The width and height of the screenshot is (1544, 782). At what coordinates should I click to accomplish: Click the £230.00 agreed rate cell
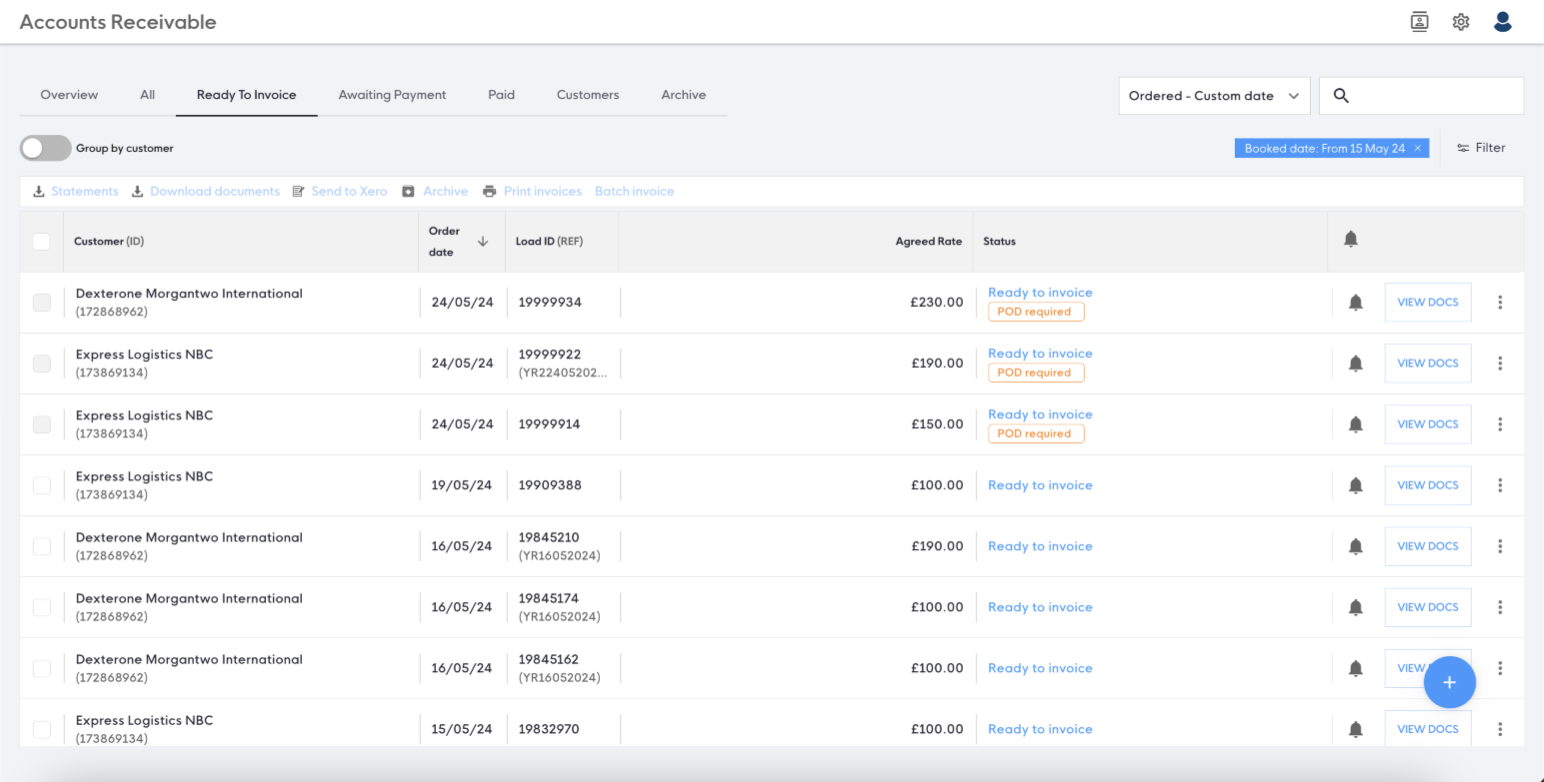937,302
